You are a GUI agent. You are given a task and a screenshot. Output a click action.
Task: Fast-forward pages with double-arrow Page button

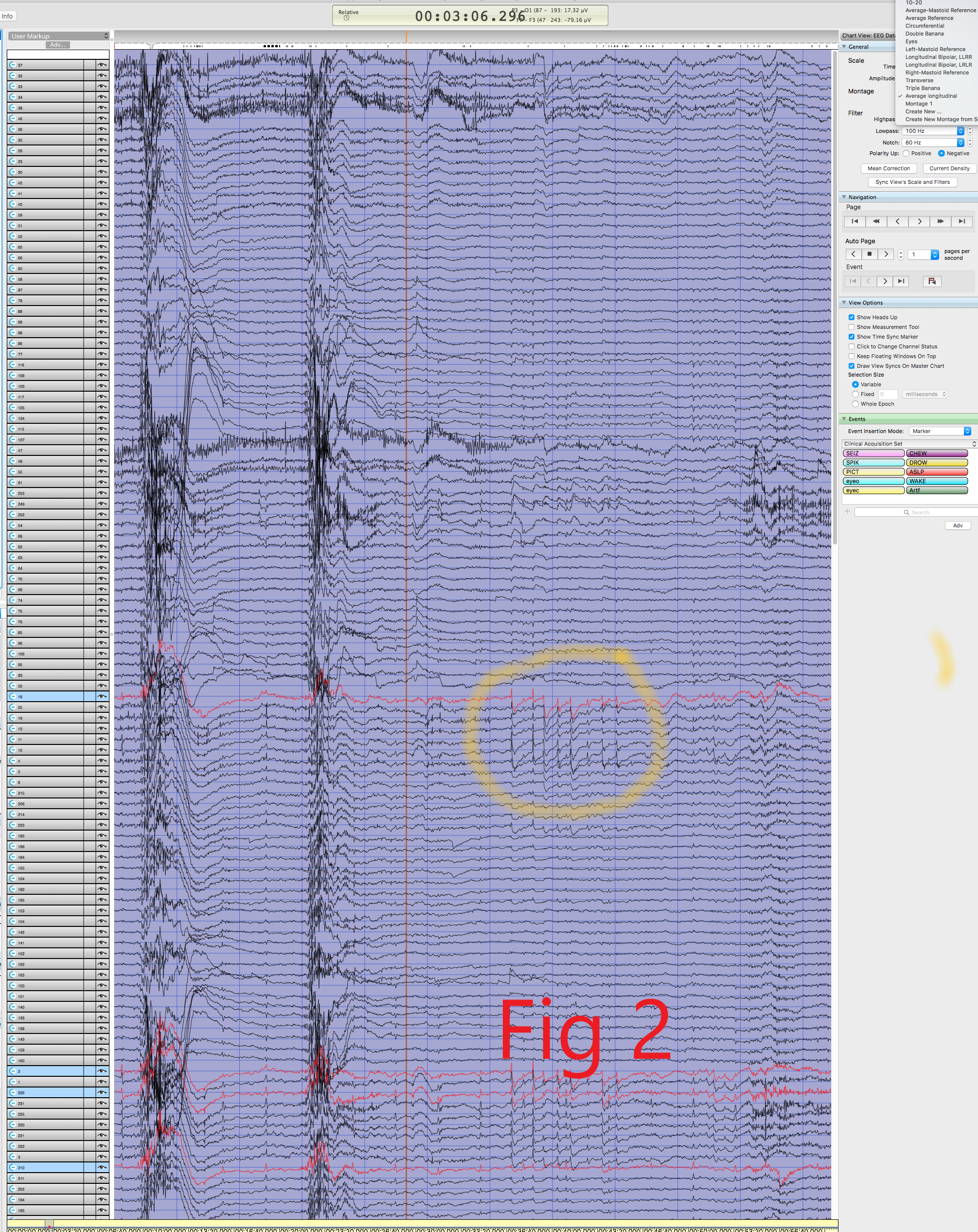point(940,221)
